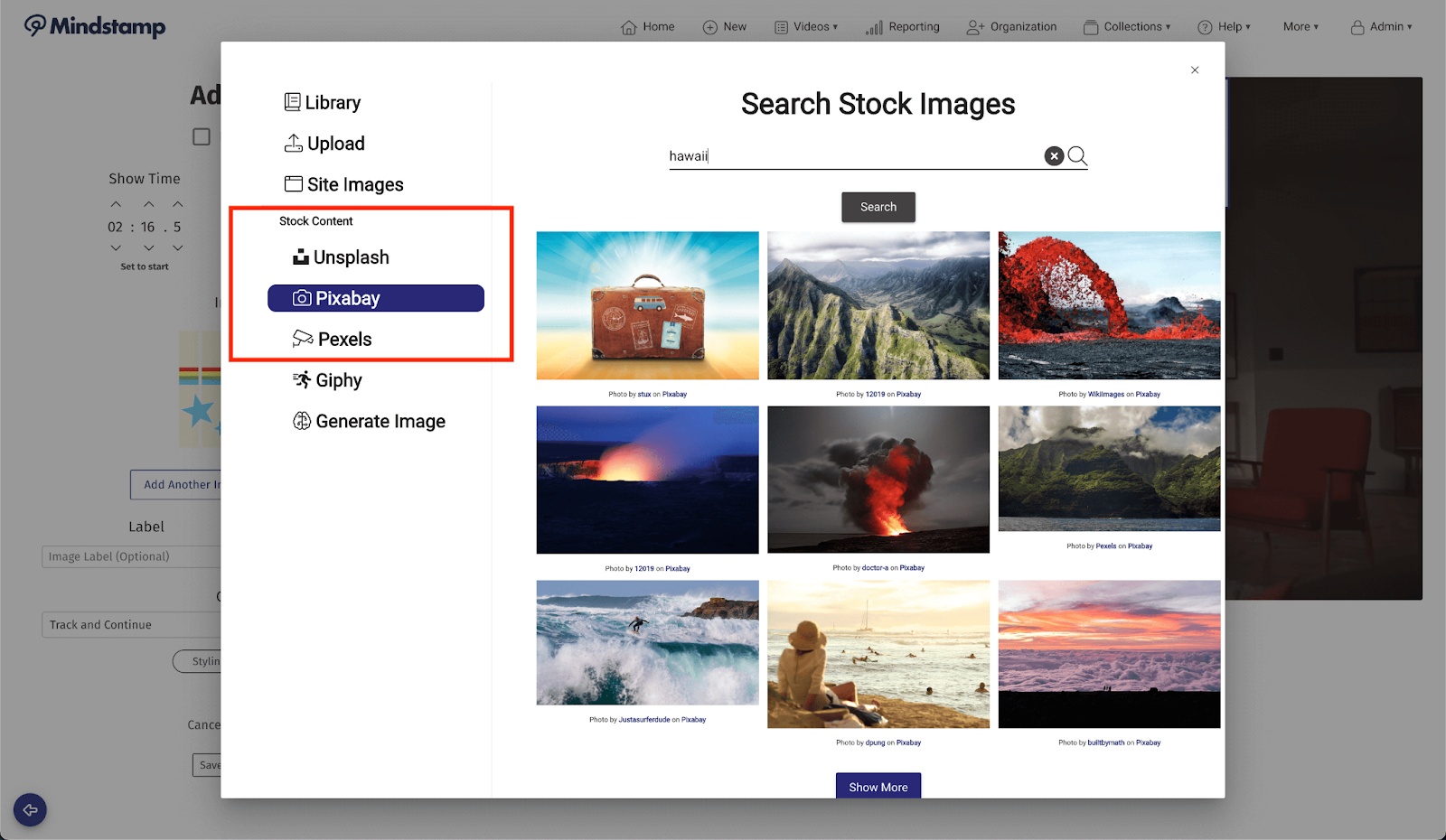The image size is (1446, 840).
Task: Toggle the checkbox beside the Add heading
Action: click(x=202, y=136)
